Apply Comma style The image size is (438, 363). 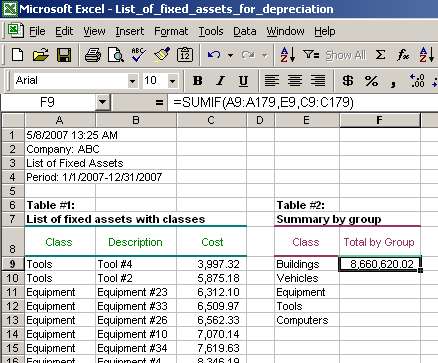tap(393, 82)
